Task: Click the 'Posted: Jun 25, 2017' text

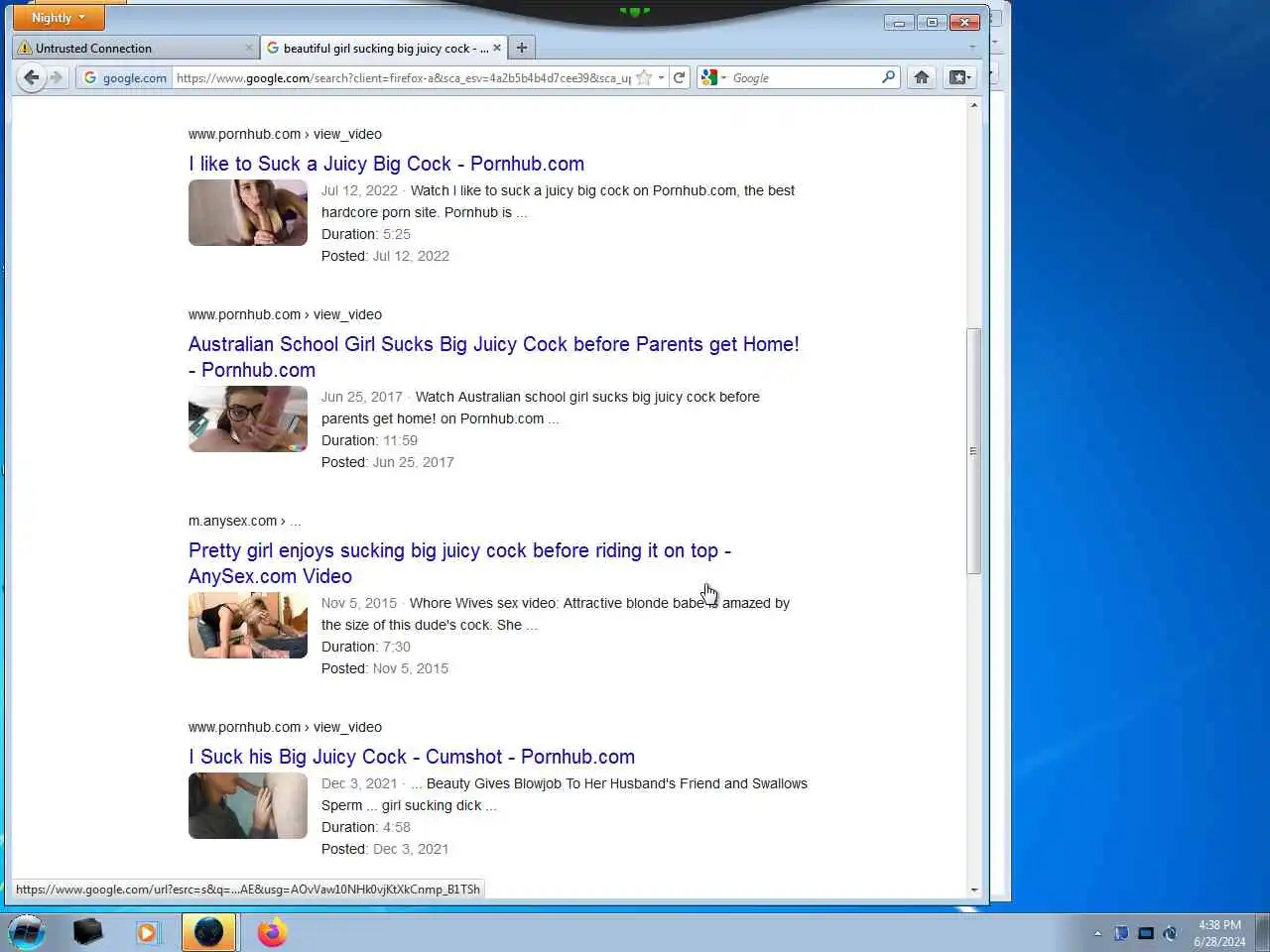Action: pyautogui.click(x=387, y=462)
